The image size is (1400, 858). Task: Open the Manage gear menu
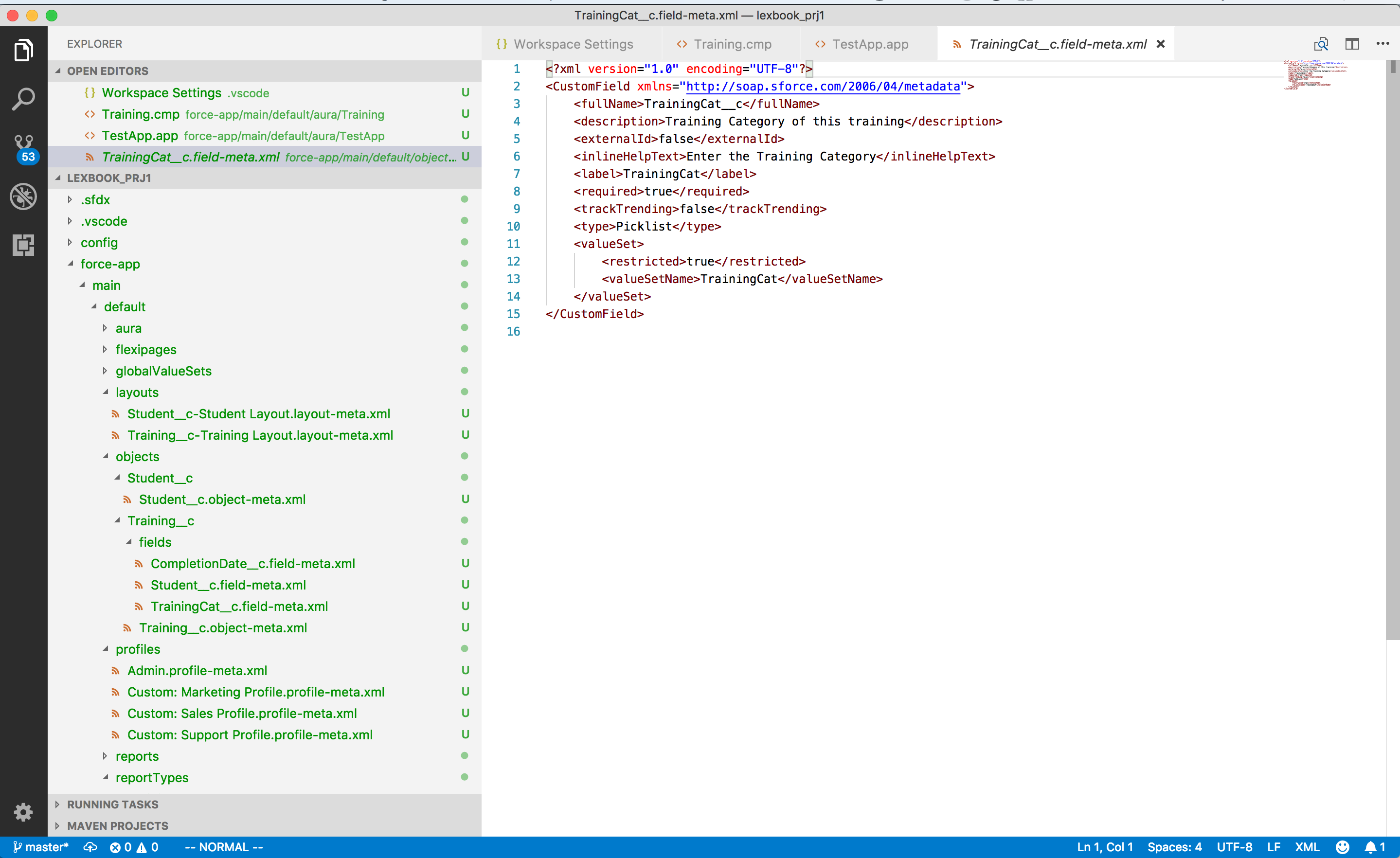tap(23, 812)
